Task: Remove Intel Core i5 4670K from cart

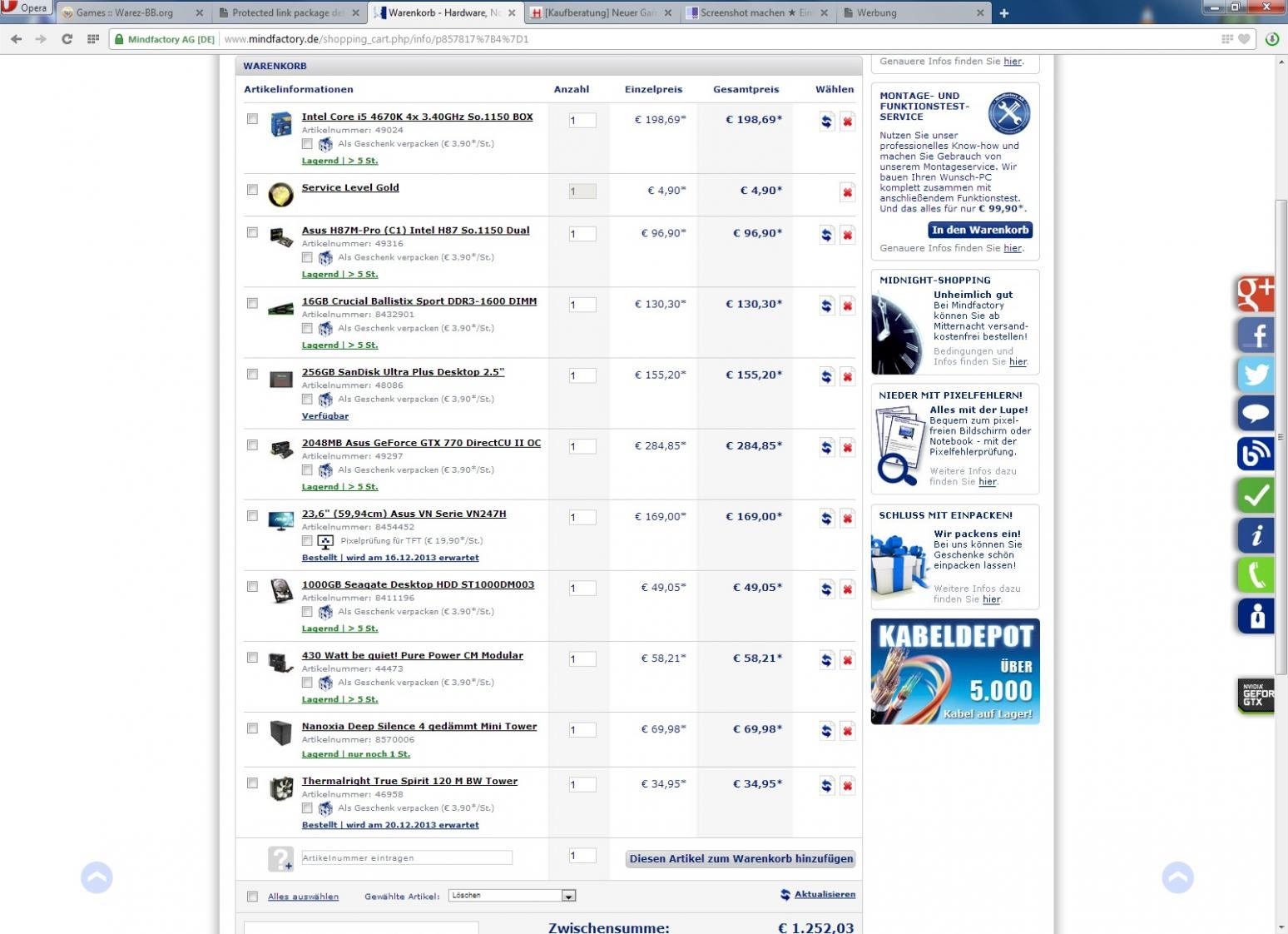Action: tap(847, 122)
